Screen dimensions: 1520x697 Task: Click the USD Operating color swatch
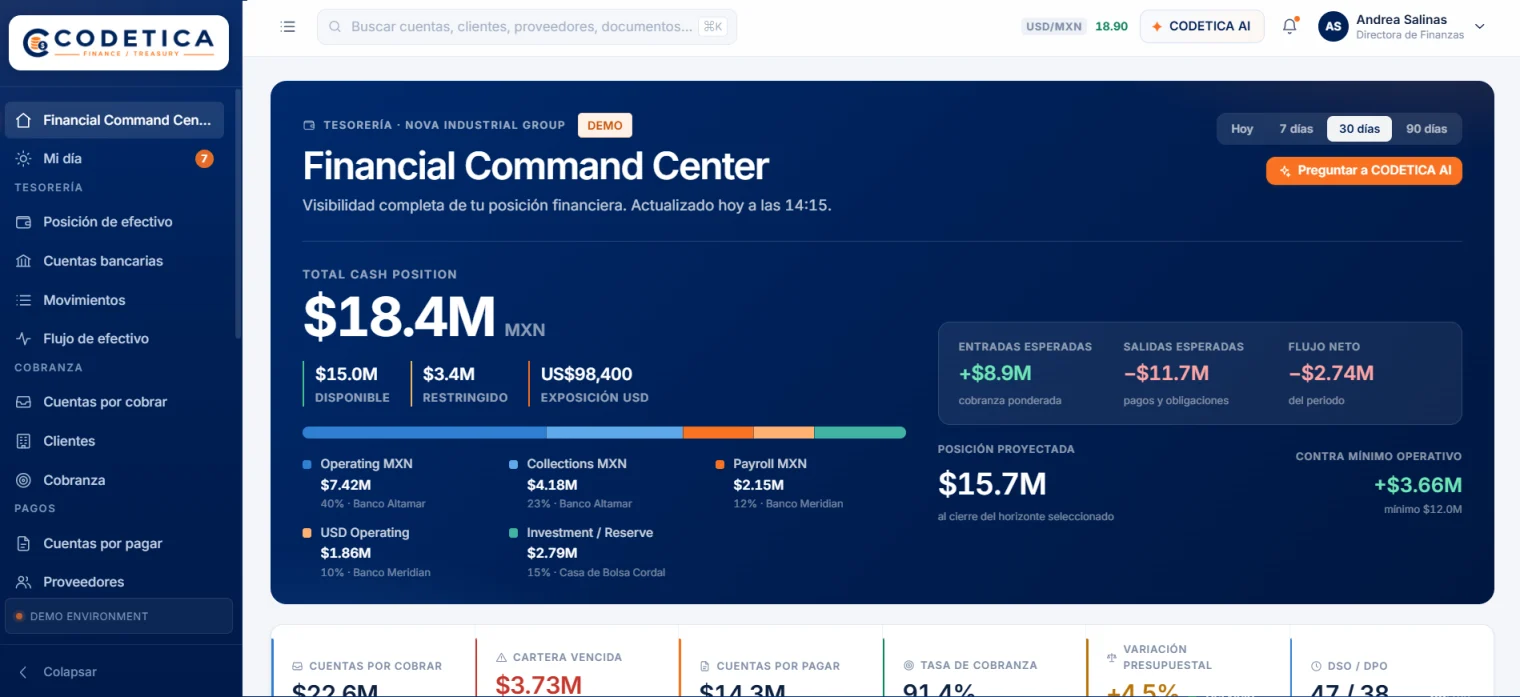click(307, 534)
